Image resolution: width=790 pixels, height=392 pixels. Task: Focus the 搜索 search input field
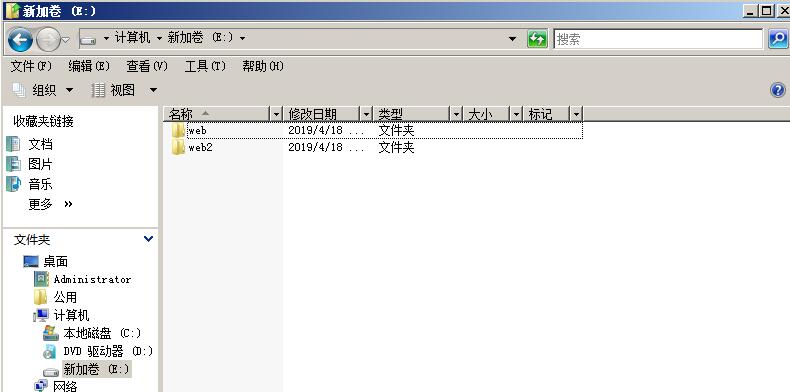pyautogui.click(x=658, y=39)
